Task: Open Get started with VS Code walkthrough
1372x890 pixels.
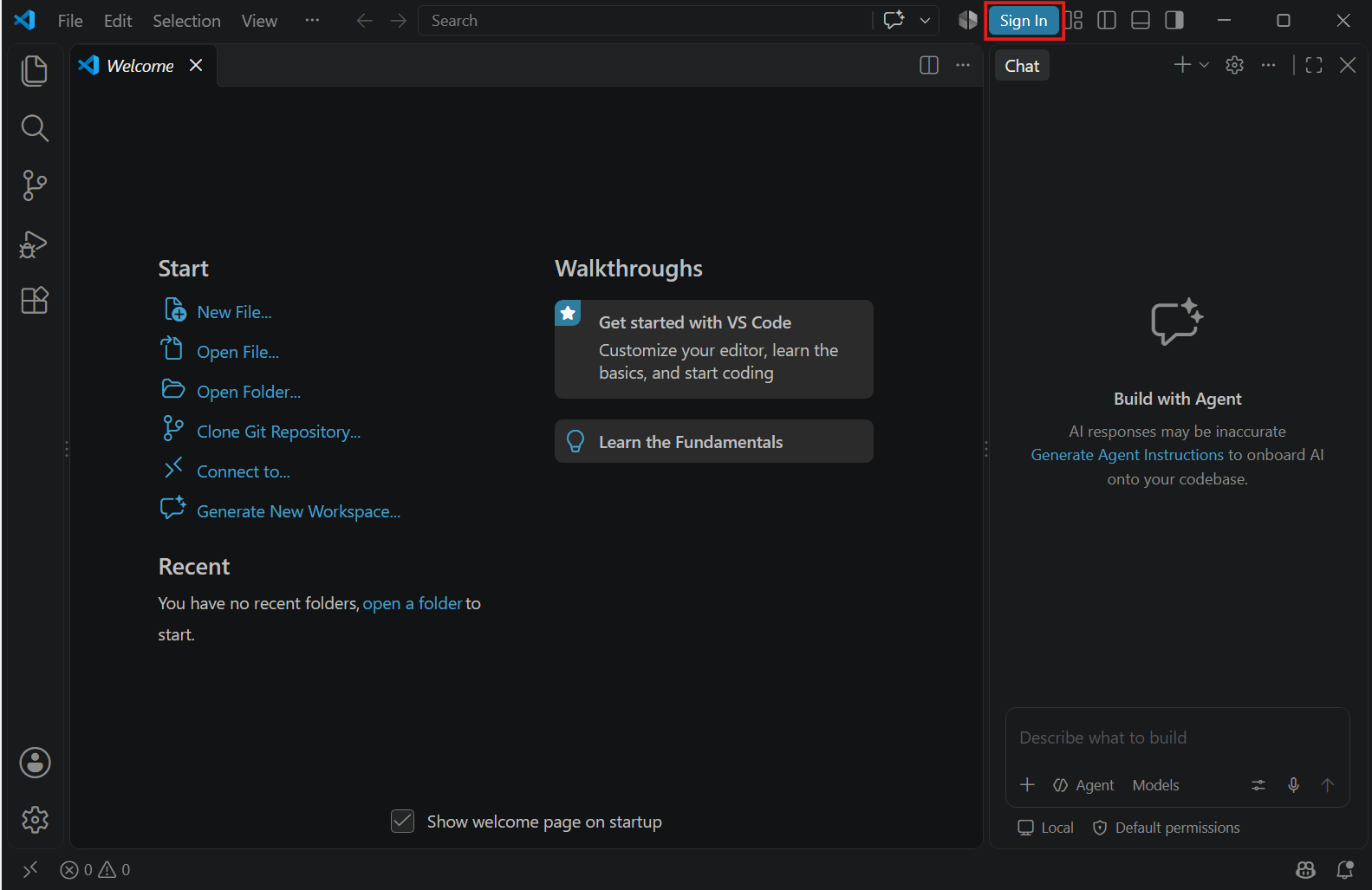Action: click(713, 348)
